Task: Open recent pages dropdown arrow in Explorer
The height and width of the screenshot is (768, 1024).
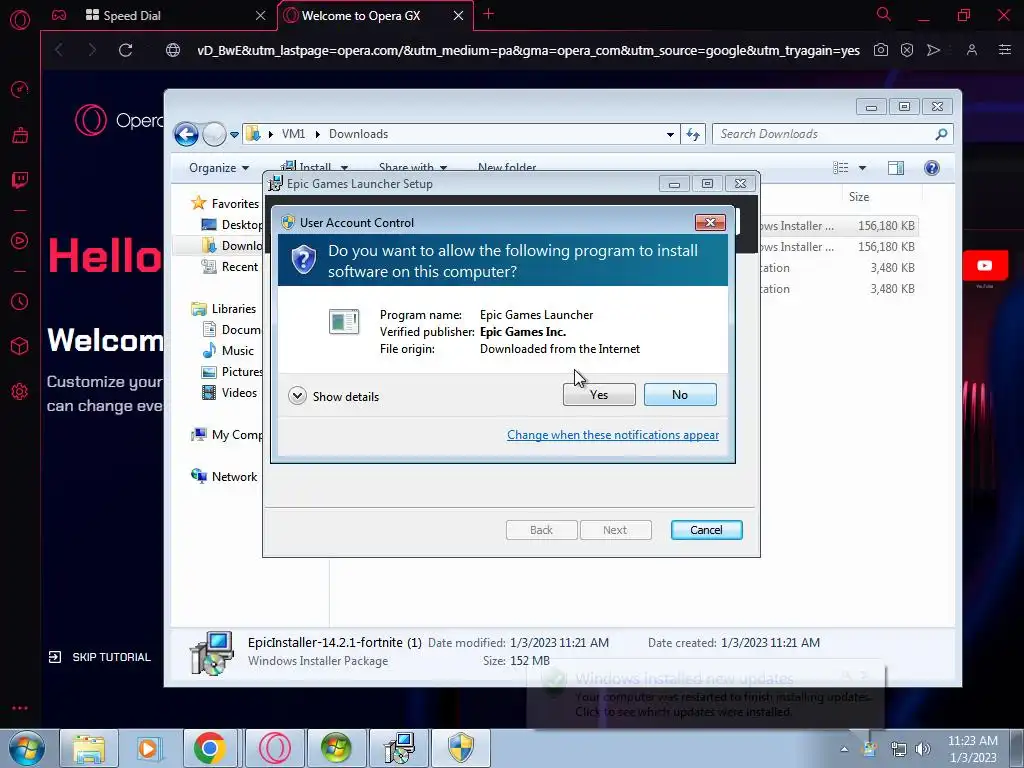Action: pyautogui.click(x=234, y=135)
